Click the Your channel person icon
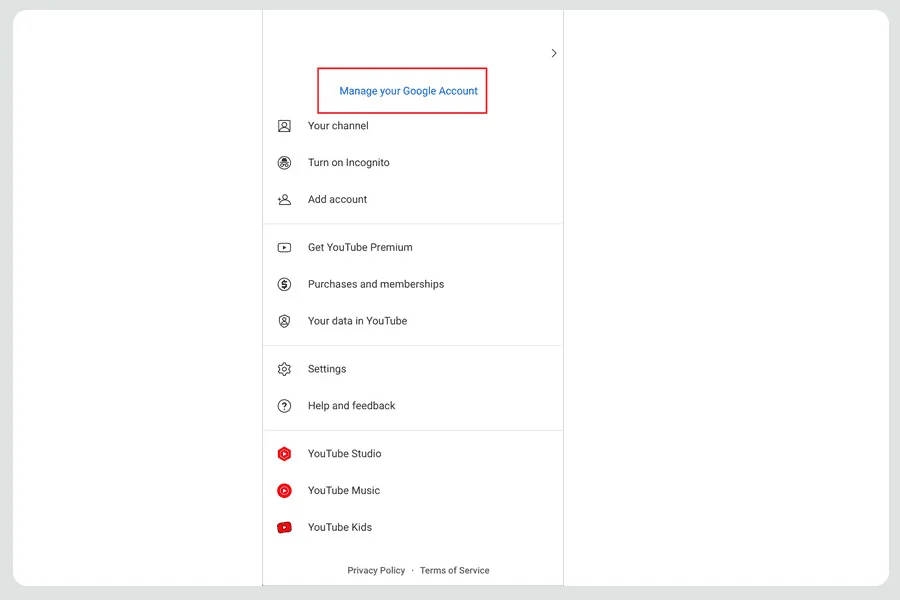Image resolution: width=900 pixels, height=600 pixels. coord(284,126)
